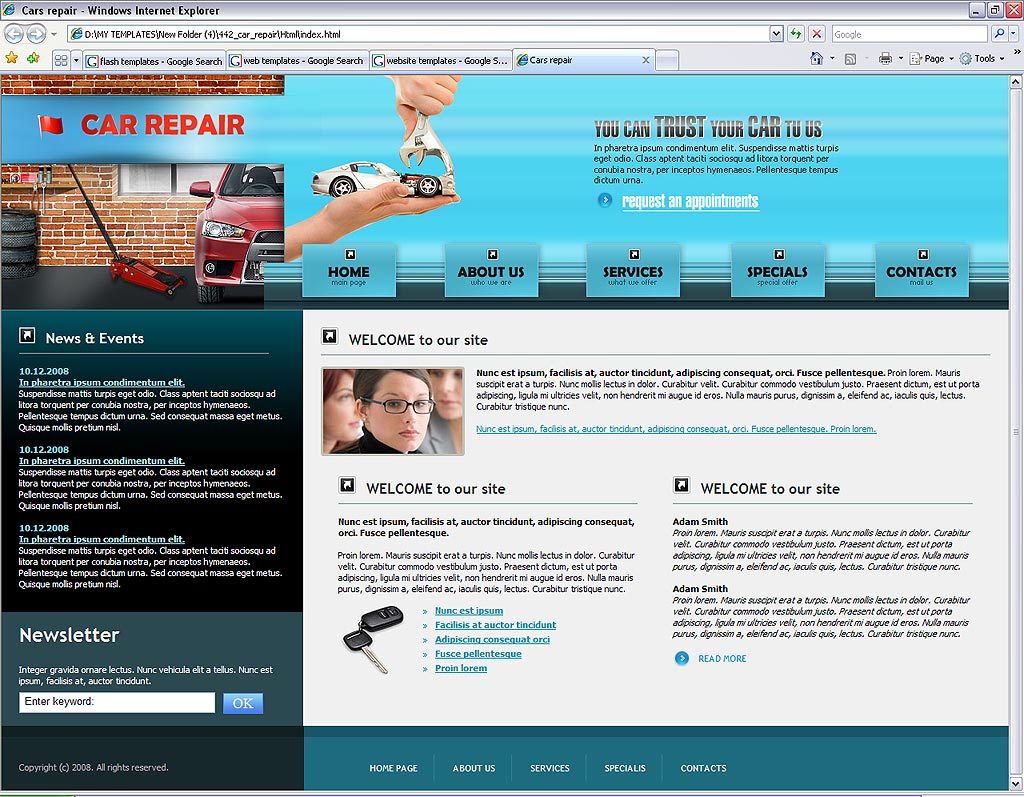Viewport: 1024px width, 797px height.
Task: Select the SERVICES navigation menu item
Action: click(632, 272)
